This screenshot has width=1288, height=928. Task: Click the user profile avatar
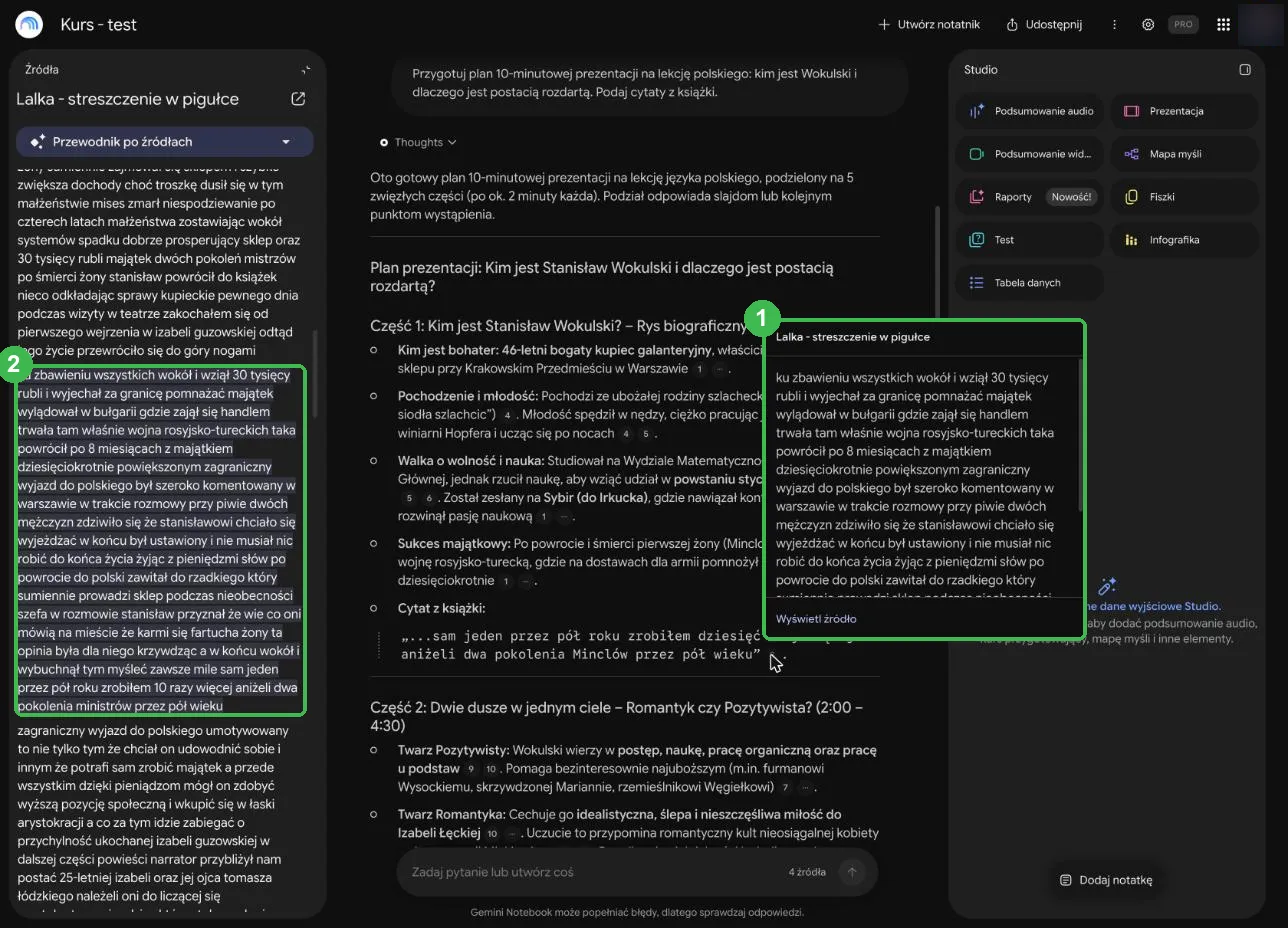coord(1261,24)
